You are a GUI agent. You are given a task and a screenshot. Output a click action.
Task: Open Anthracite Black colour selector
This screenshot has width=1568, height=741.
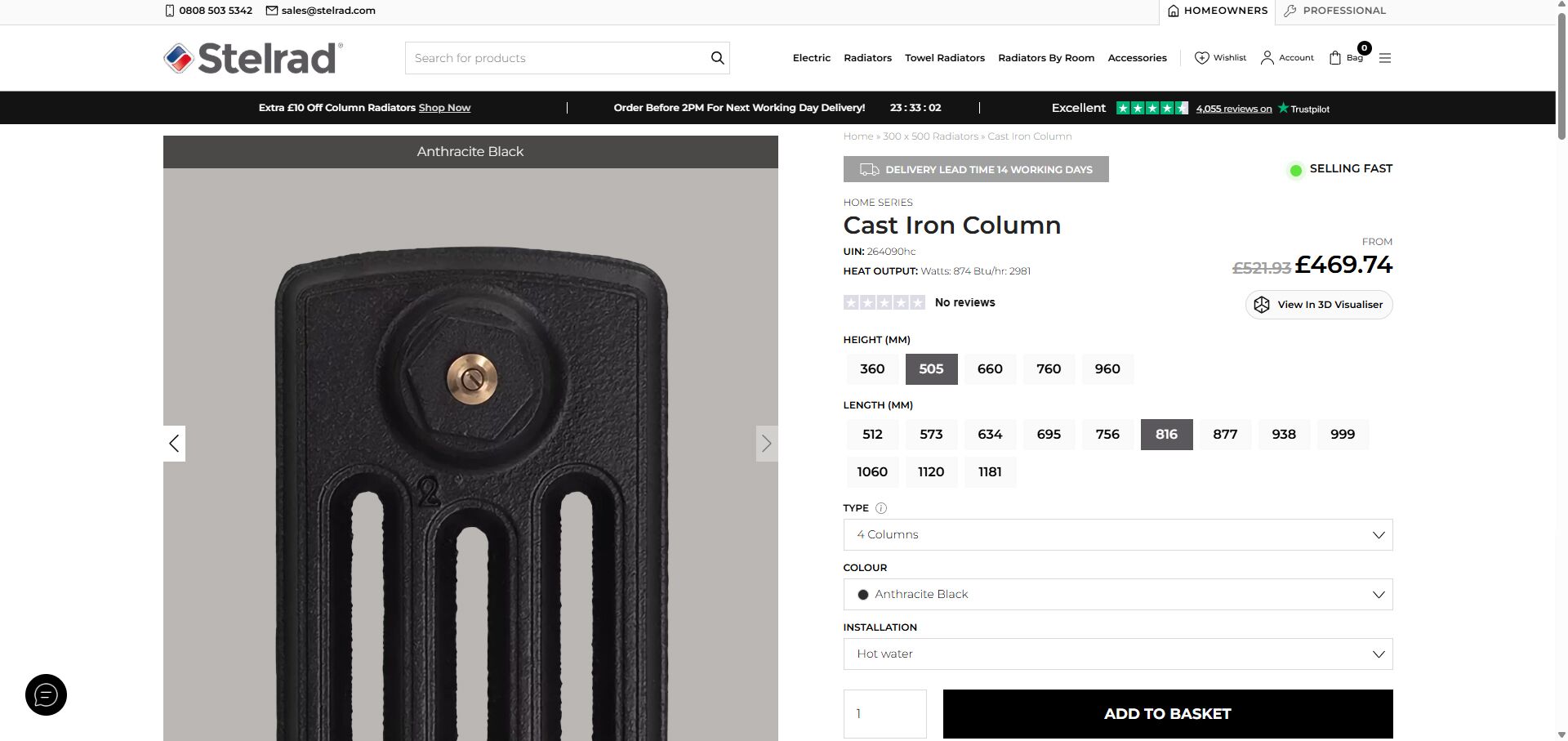[x=1117, y=595]
